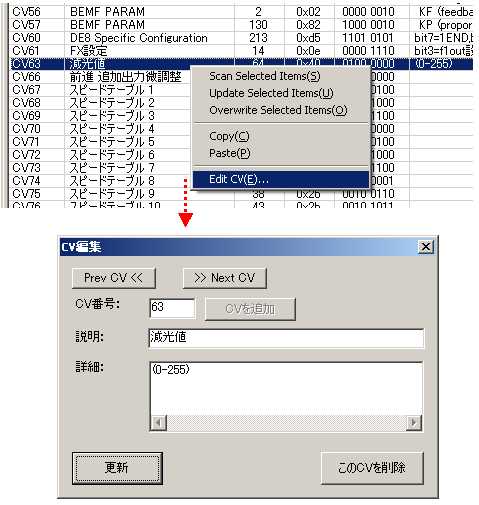Click the CV番号 number field
The width and height of the screenshot is (479, 505).
172,308
